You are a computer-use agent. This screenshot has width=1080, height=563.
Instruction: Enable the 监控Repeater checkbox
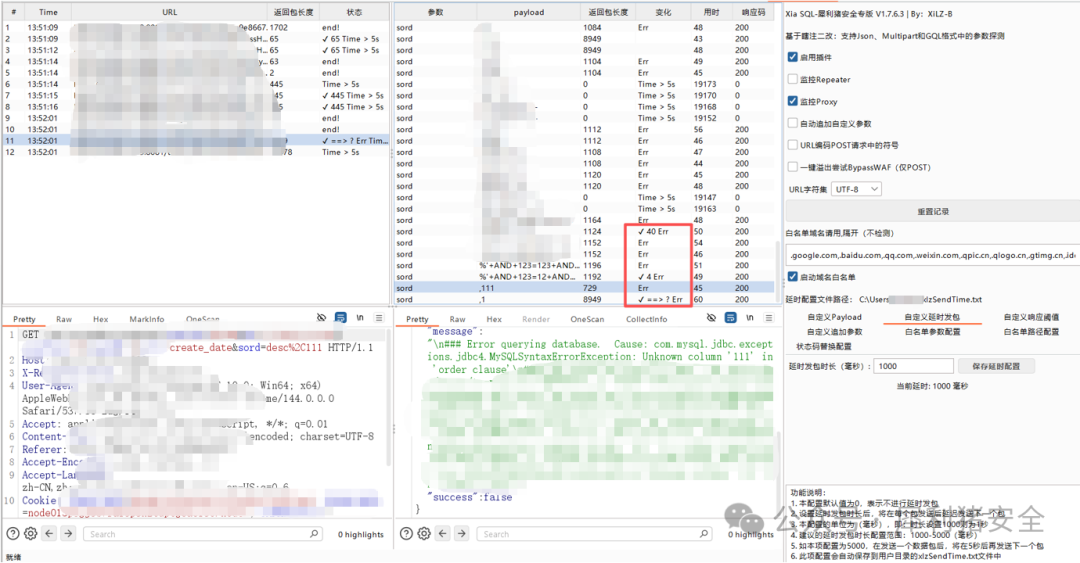pyautogui.click(x=793, y=79)
